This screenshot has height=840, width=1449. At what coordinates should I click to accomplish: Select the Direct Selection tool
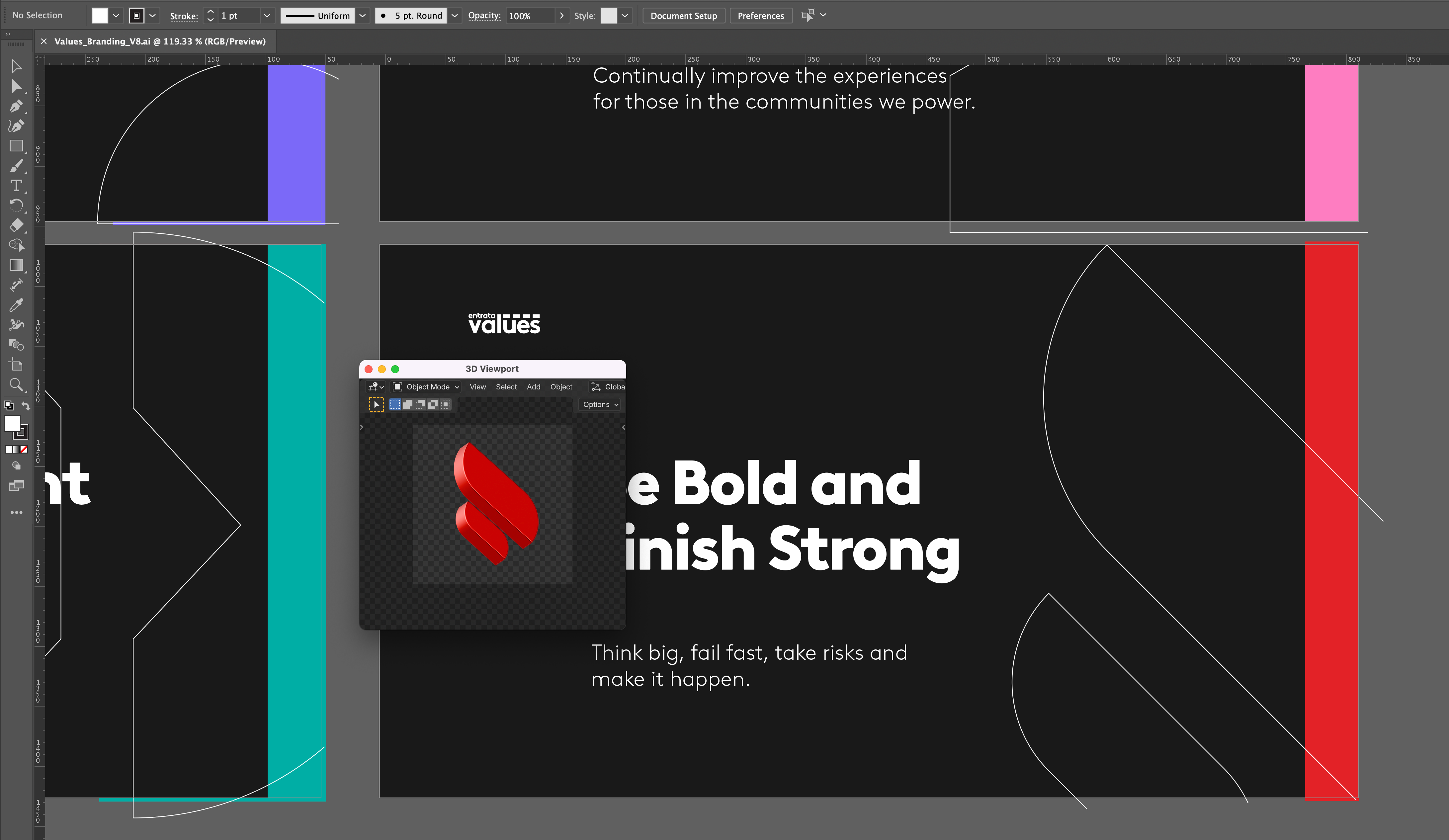coord(16,86)
